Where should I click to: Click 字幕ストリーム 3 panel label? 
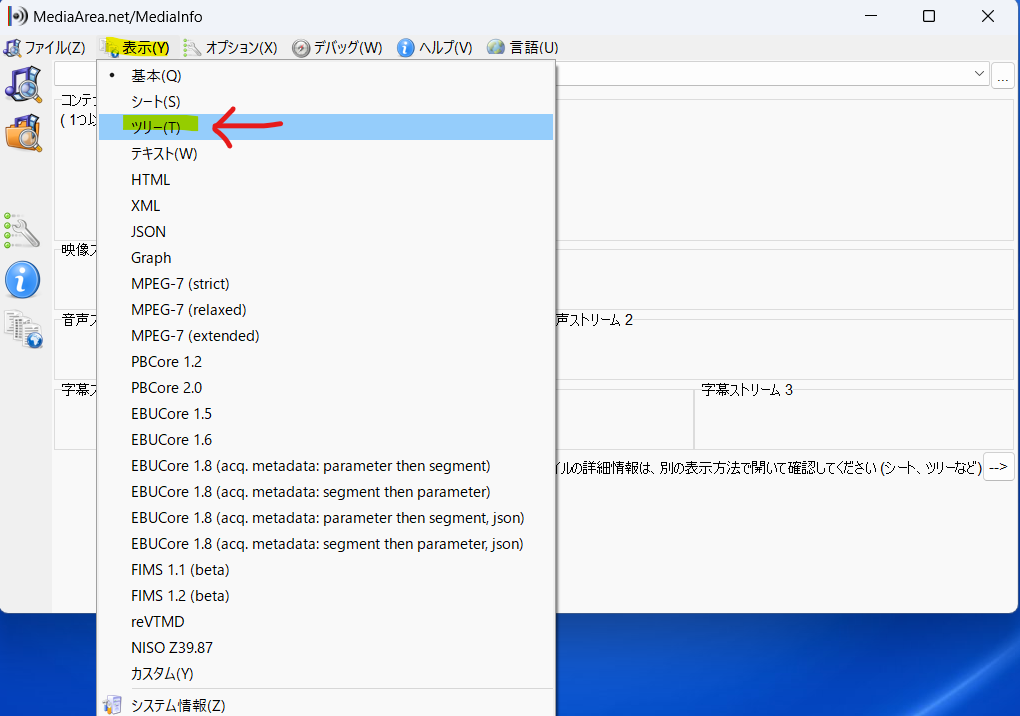[747, 390]
